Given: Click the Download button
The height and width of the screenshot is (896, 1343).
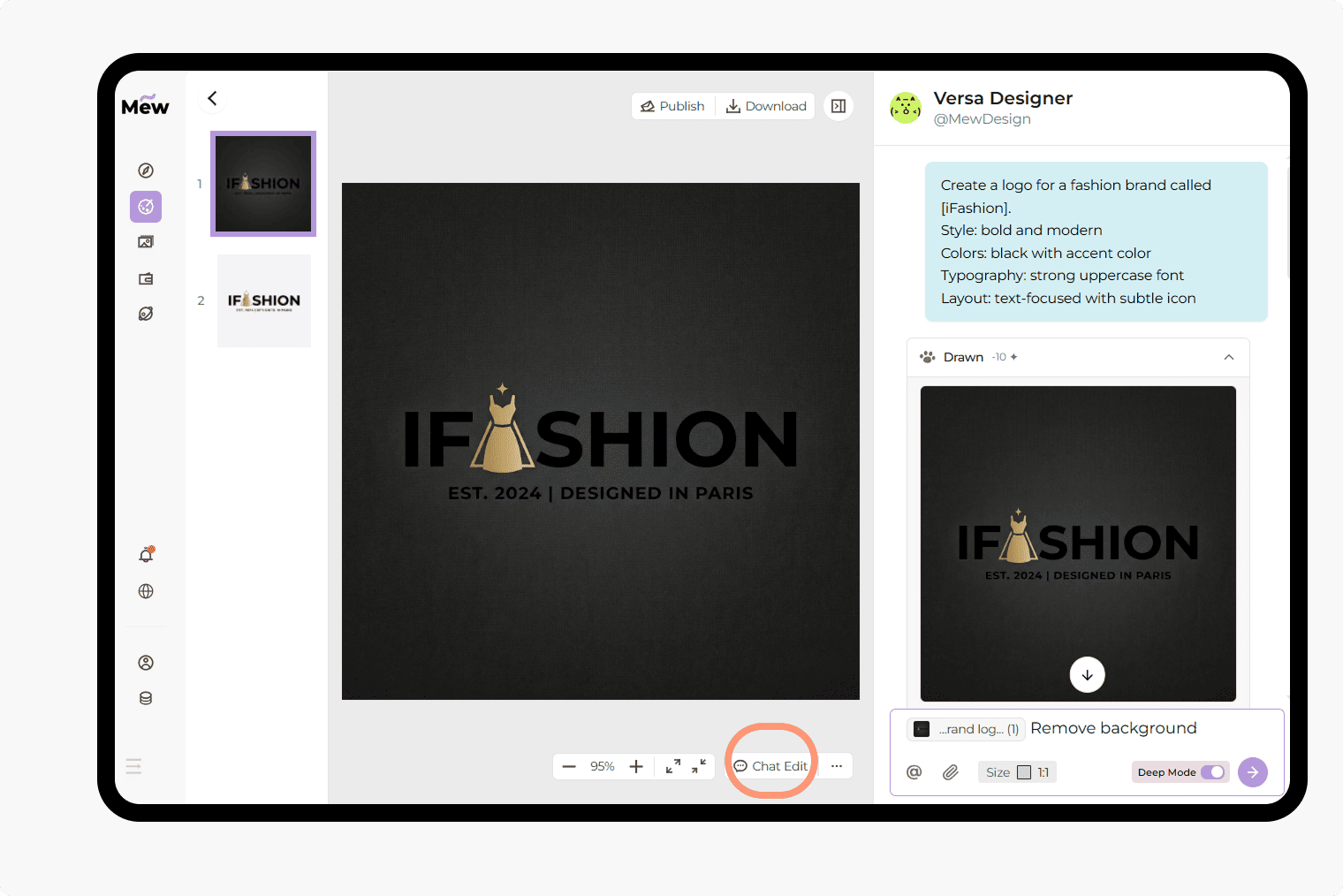Looking at the screenshot, I should [x=766, y=106].
